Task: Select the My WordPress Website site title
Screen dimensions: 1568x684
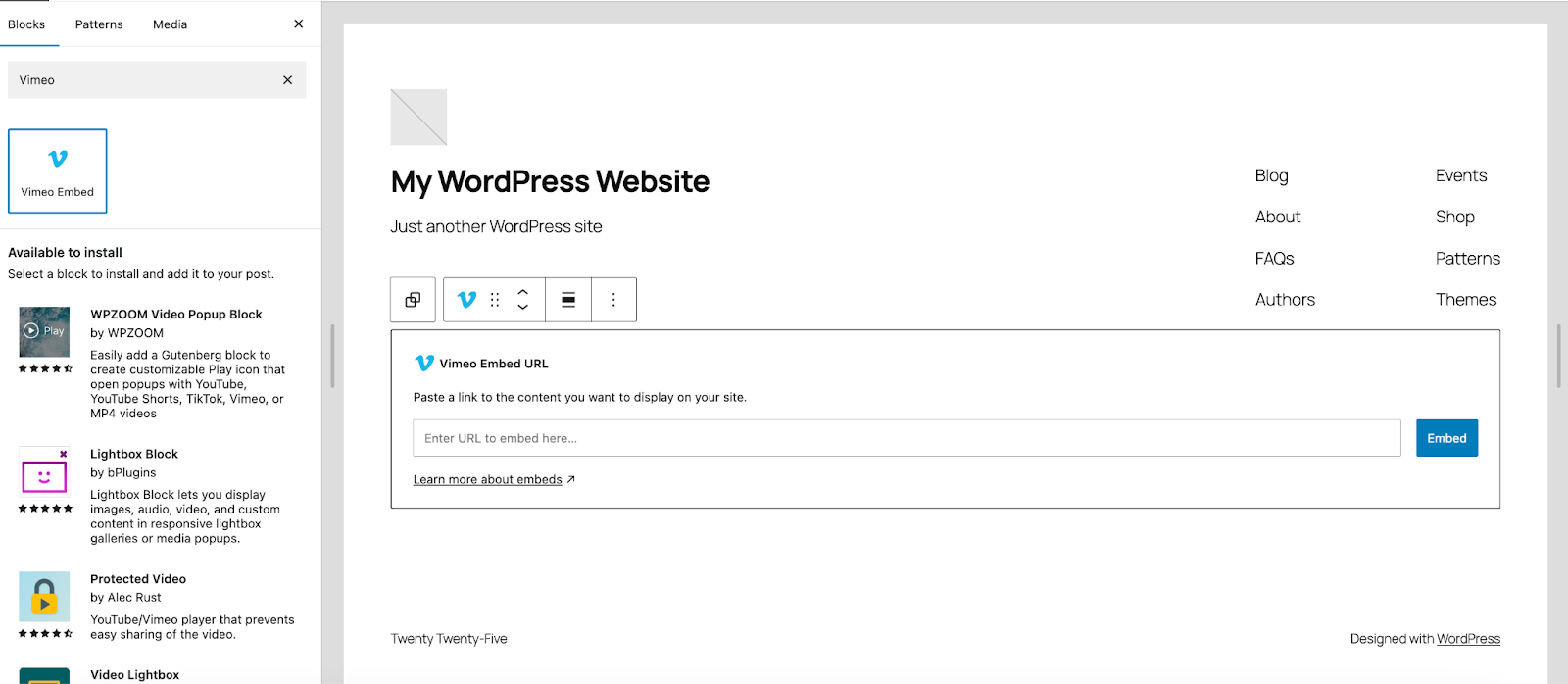Action: [550, 181]
